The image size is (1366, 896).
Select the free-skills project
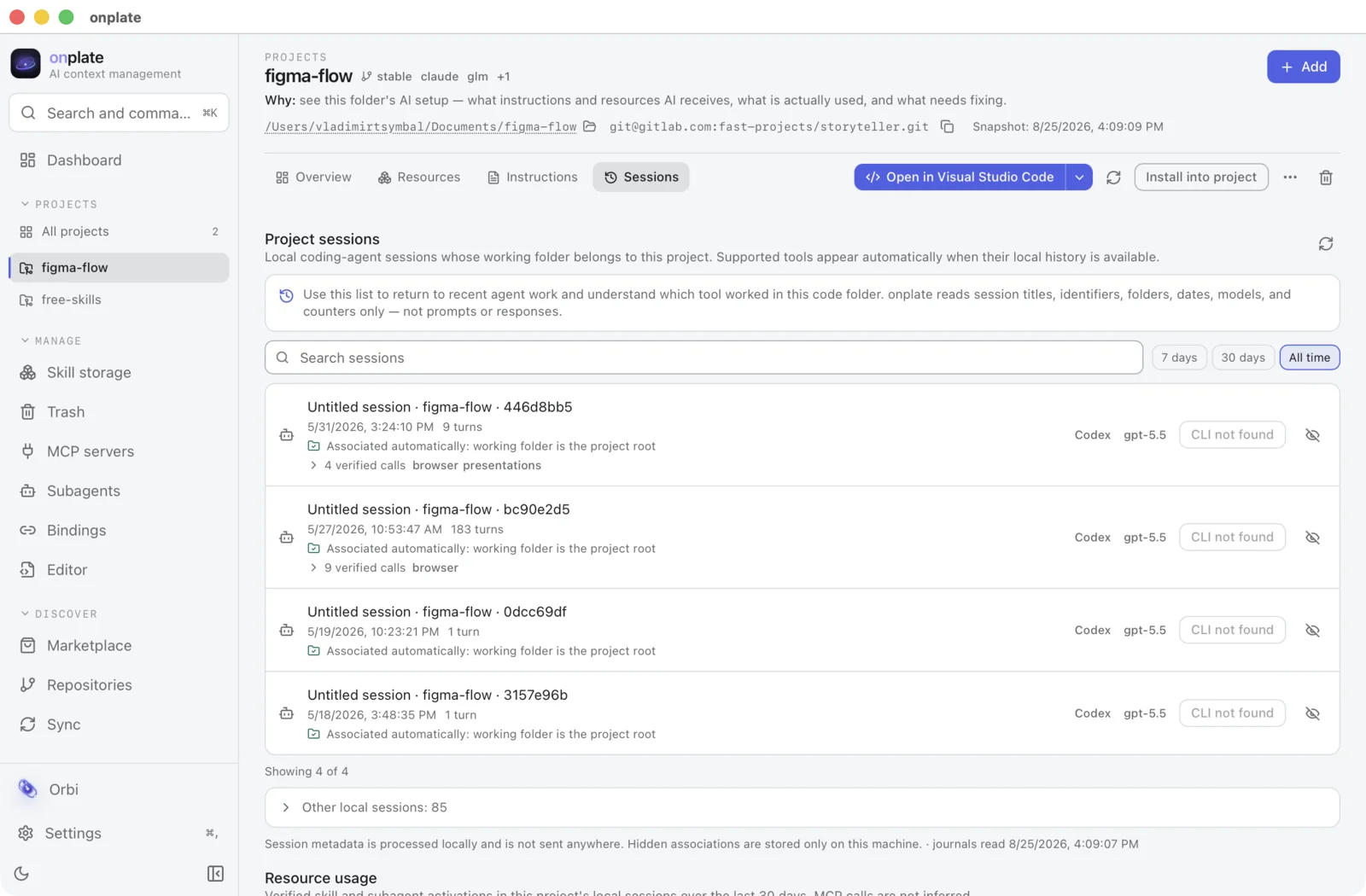coord(119,300)
